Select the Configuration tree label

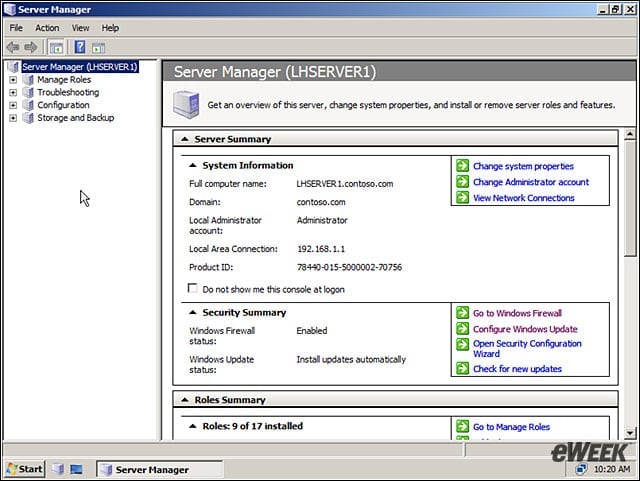point(63,105)
